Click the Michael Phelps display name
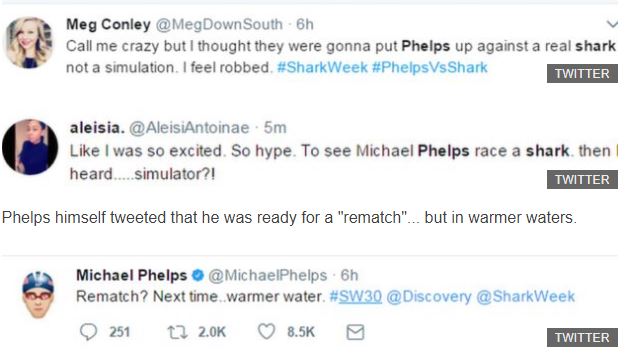Screen dimensions: 642x362 pos(131,275)
